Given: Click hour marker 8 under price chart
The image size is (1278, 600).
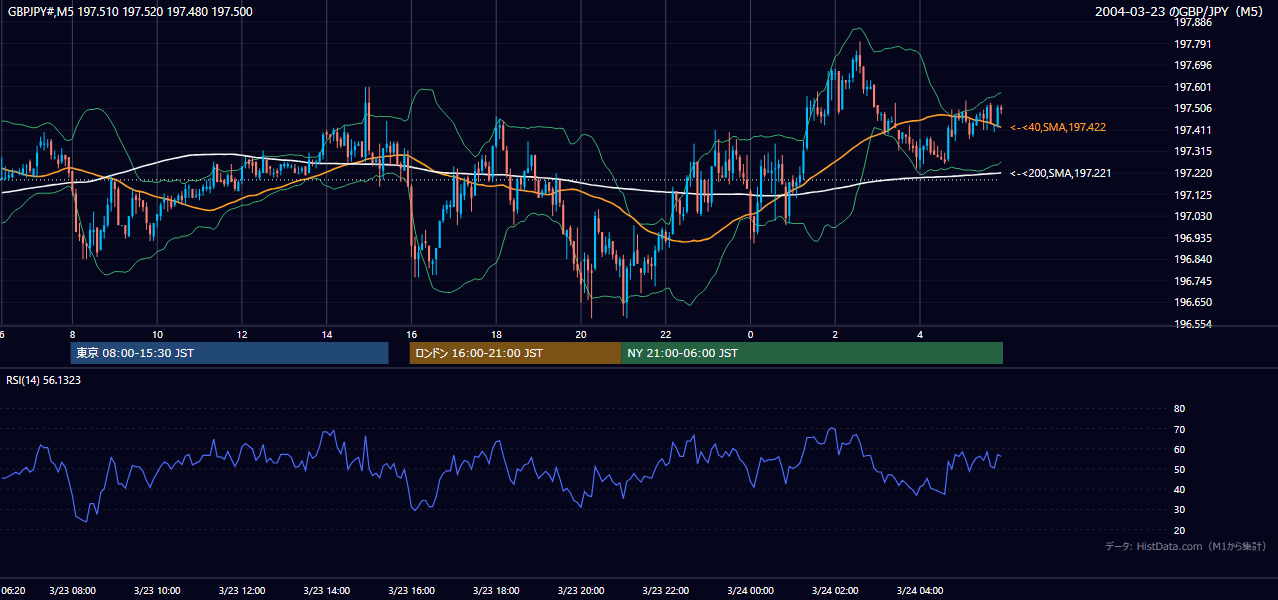Looking at the screenshot, I should [x=72, y=334].
